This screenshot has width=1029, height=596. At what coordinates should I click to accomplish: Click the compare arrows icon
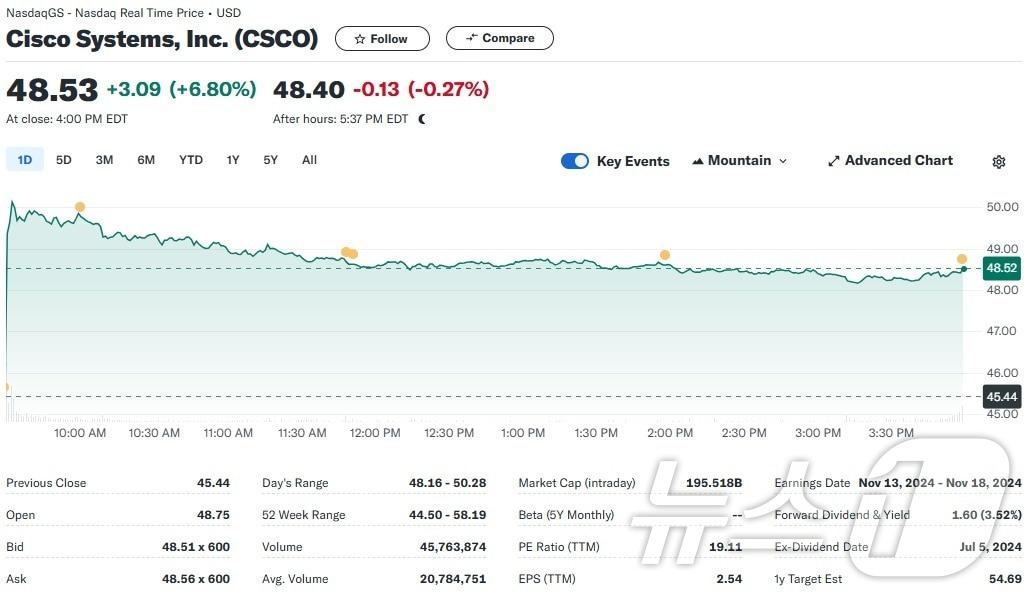coord(471,38)
